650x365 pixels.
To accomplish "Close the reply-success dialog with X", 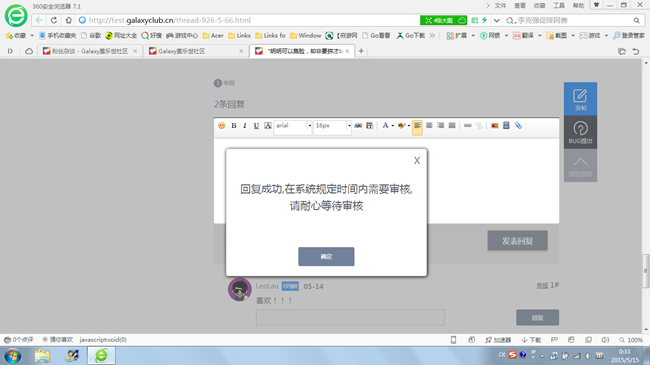I will pyautogui.click(x=417, y=161).
